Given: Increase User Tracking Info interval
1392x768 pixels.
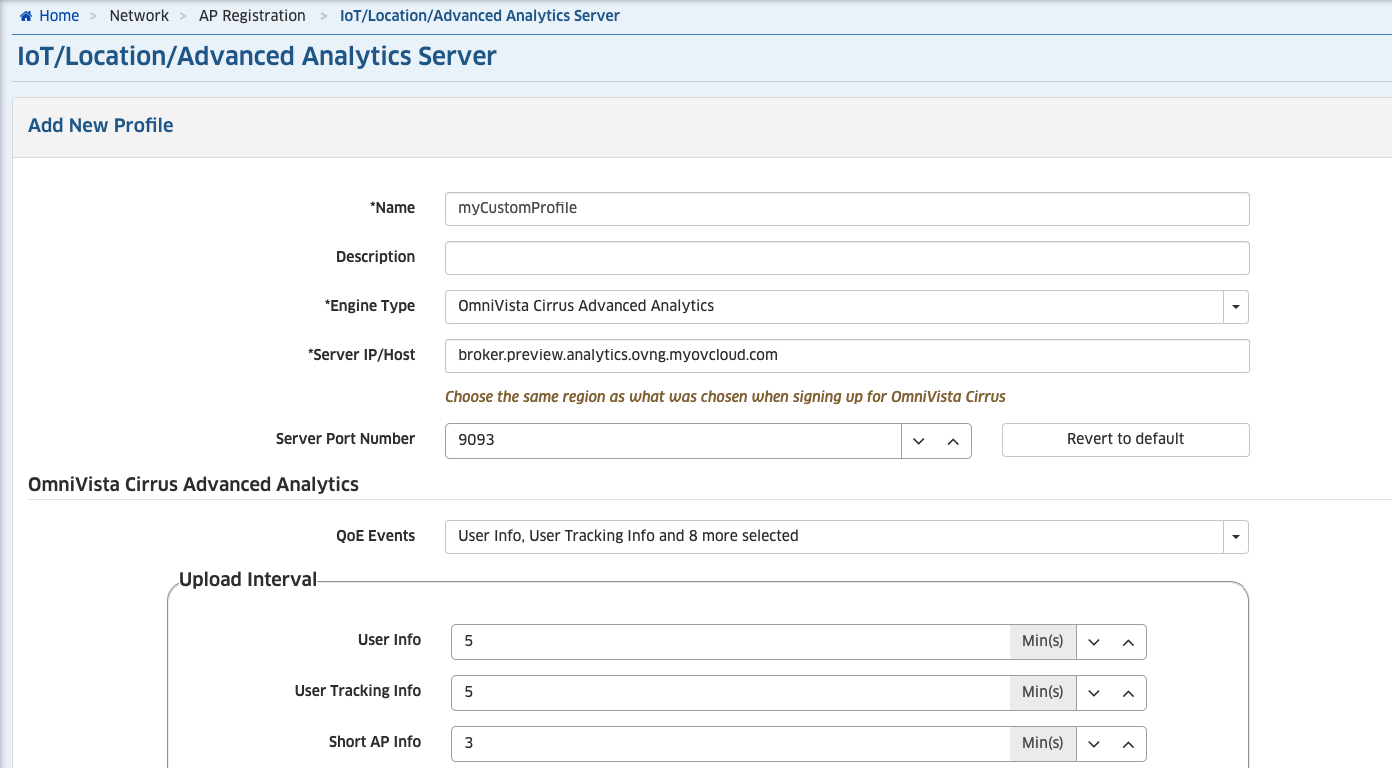Looking at the screenshot, I should click(1128, 693).
